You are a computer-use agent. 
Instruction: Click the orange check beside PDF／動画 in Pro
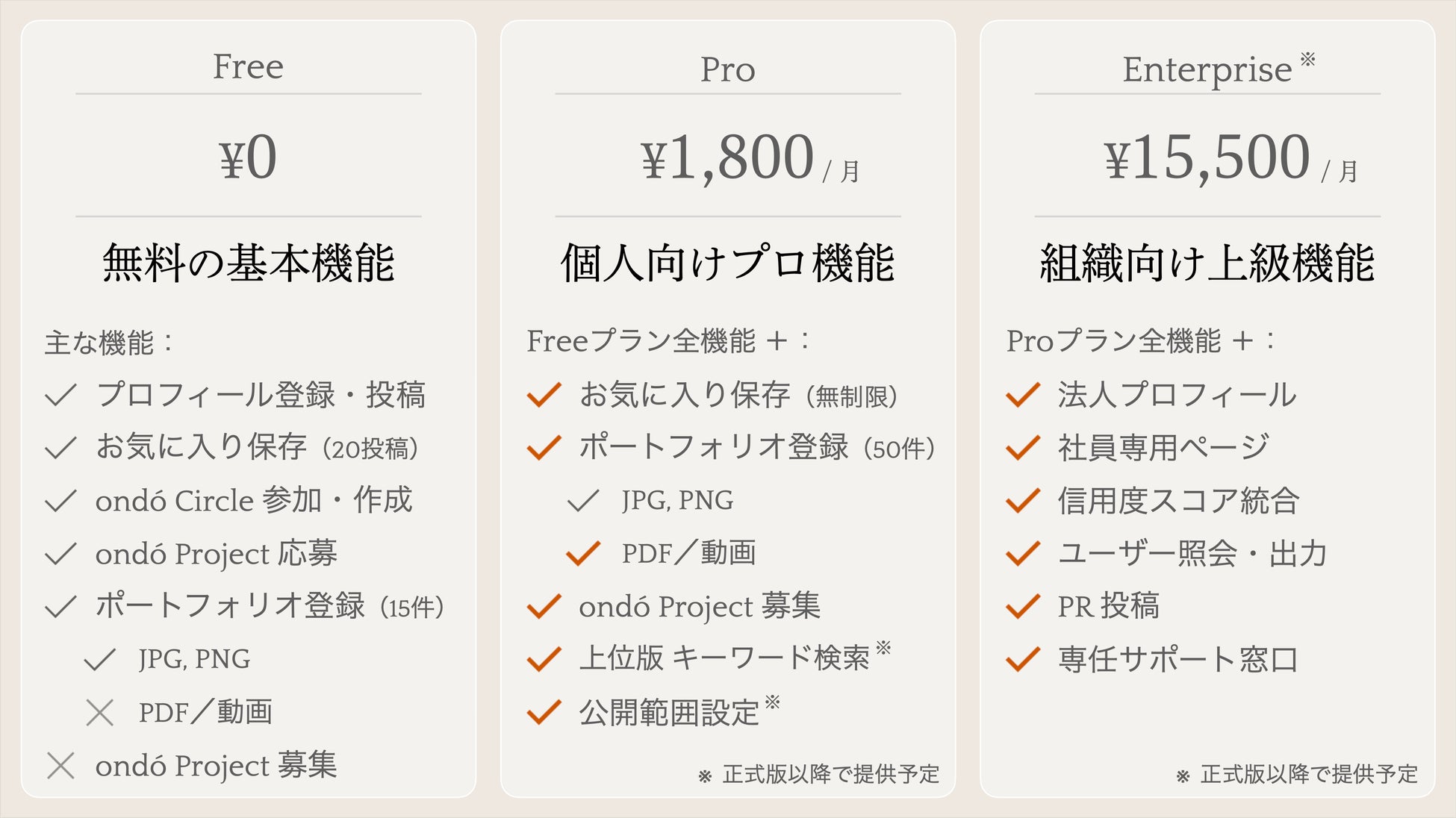point(582,554)
